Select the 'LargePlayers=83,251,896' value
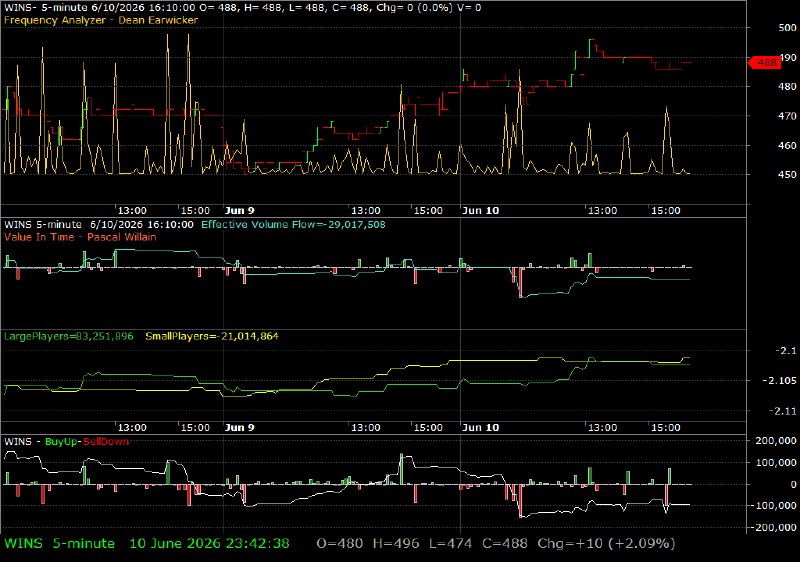 coord(68,337)
